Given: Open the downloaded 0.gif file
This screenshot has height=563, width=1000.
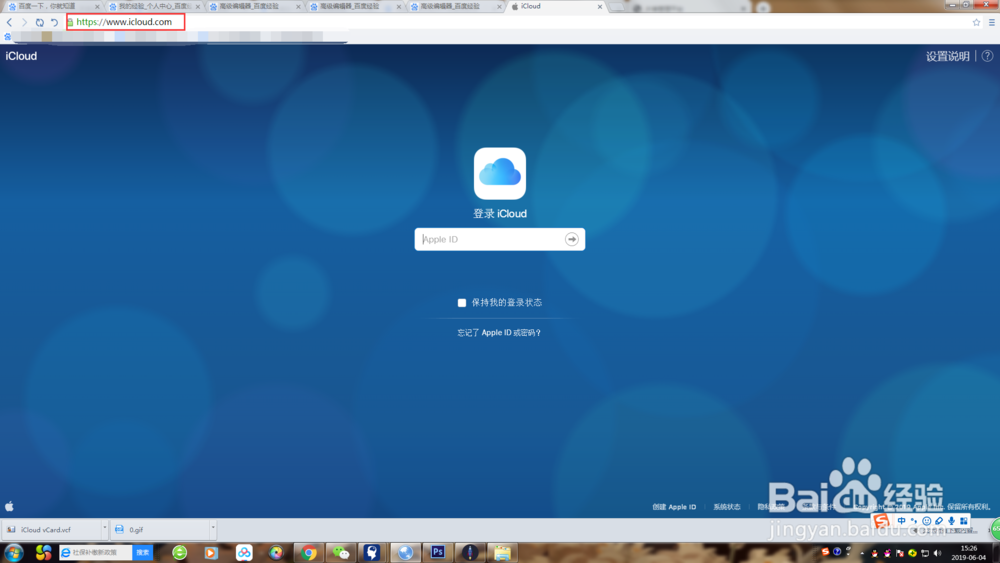Looking at the screenshot, I should point(159,529).
